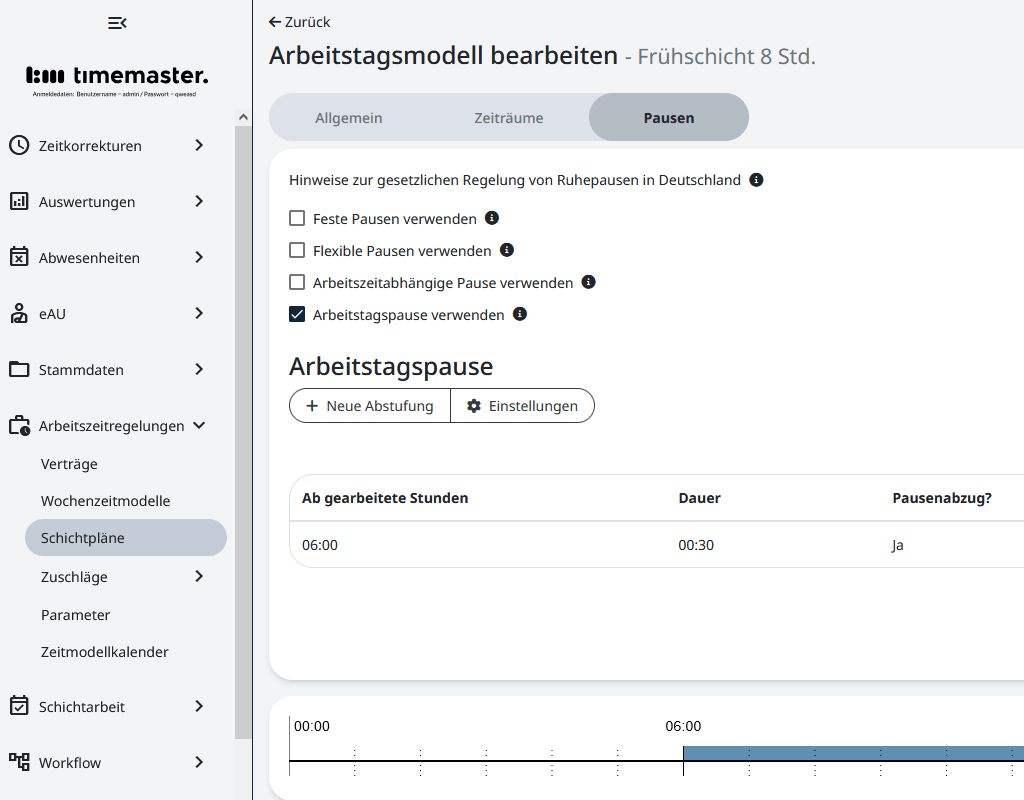Image resolution: width=1024 pixels, height=800 pixels.
Task: Open the Abwesenheiten calendar icon
Action: (18, 257)
